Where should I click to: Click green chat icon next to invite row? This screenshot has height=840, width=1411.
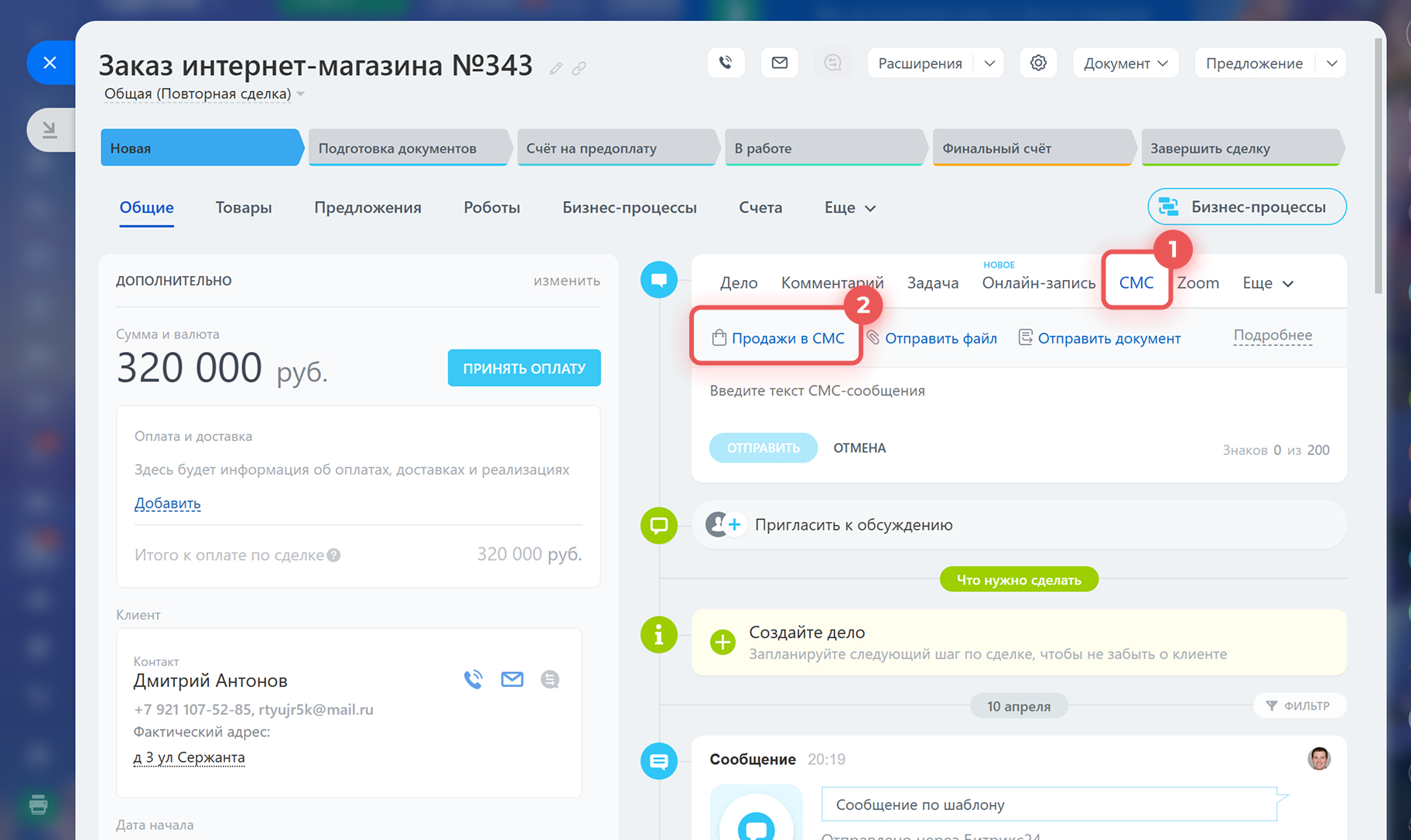coord(659,525)
